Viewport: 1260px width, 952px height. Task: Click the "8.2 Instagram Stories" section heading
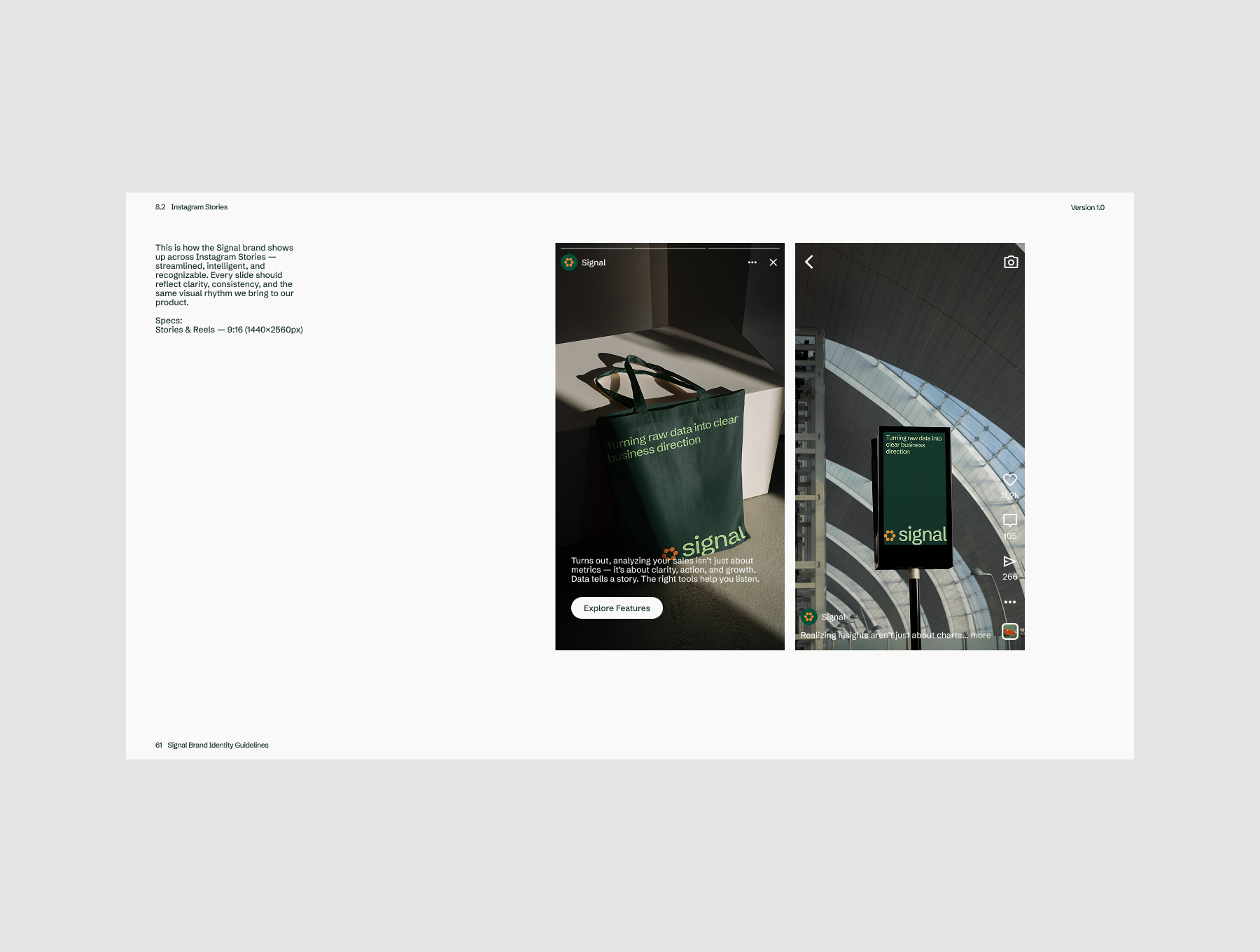(x=191, y=207)
